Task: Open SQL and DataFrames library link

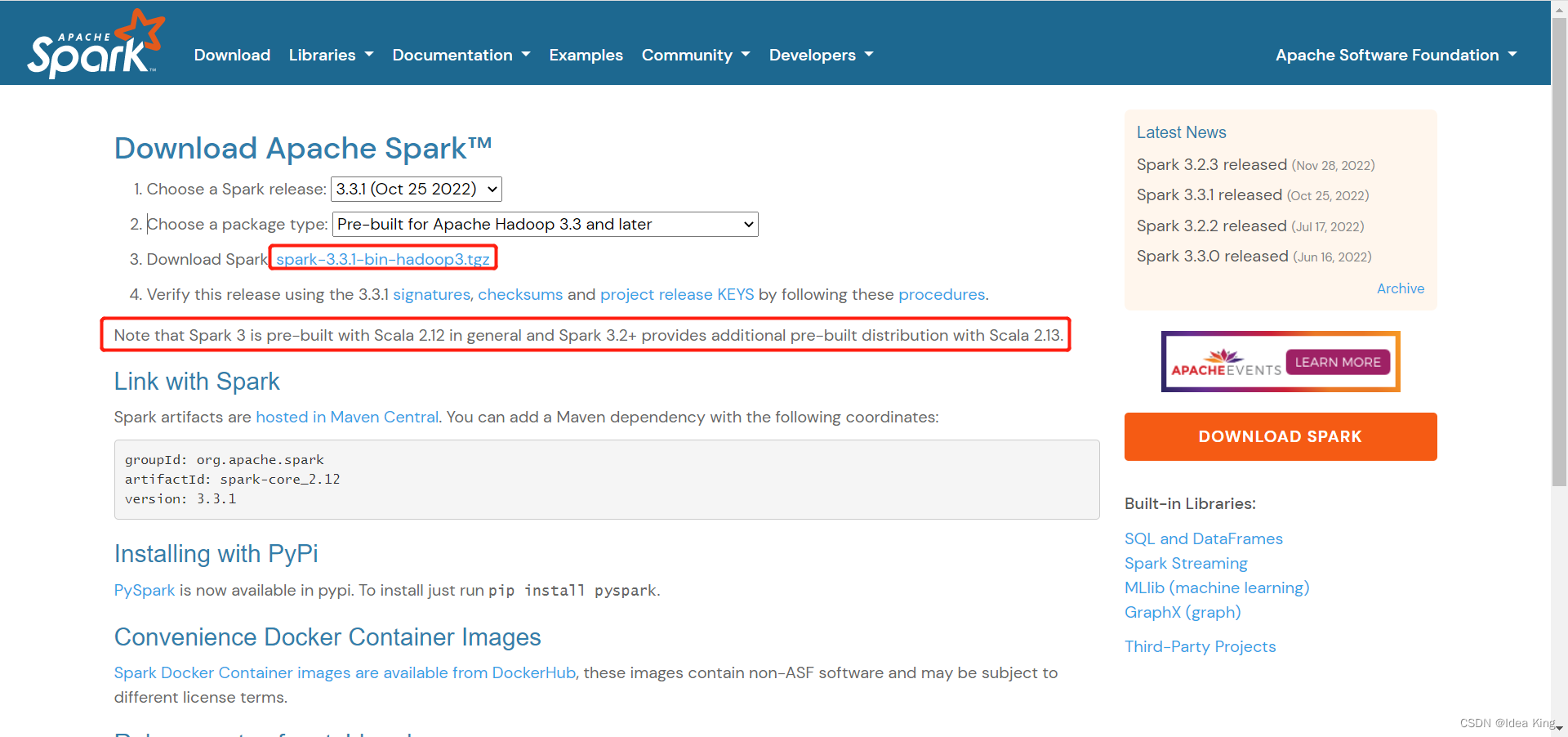Action: (x=1204, y=538)
